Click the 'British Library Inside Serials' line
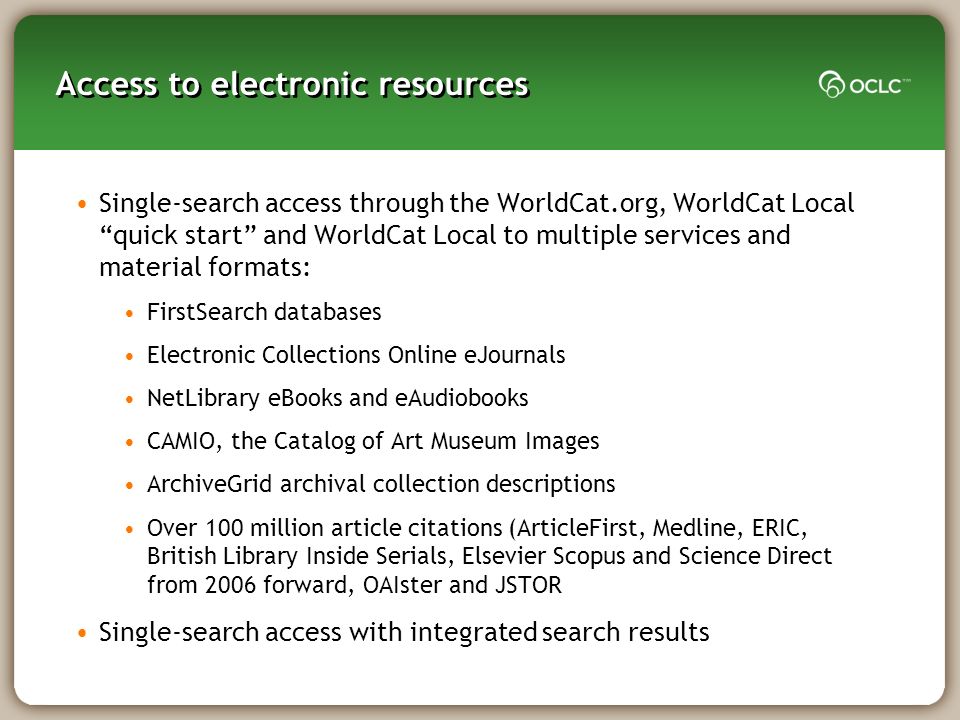The height and width of the screenshot is (720, 960). point(489,556)
